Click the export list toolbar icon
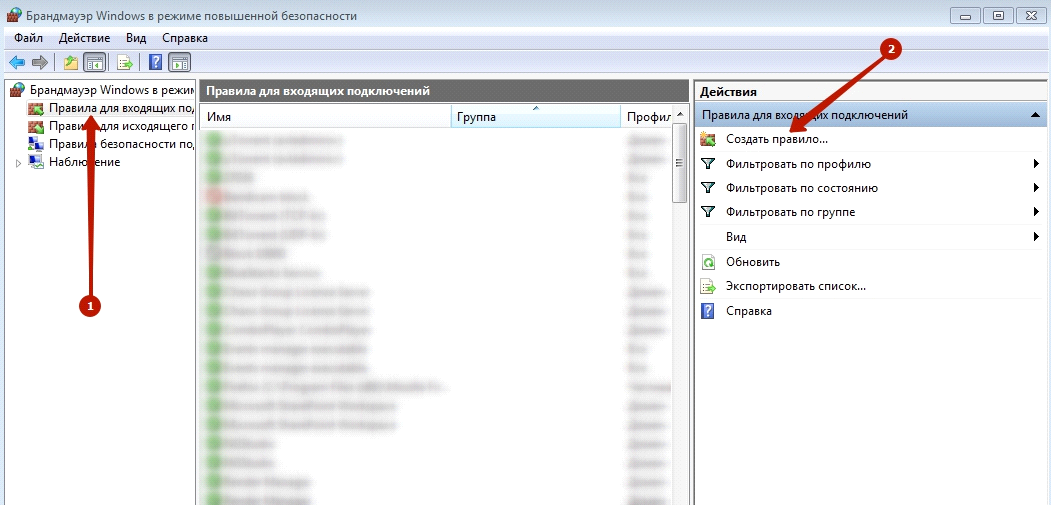 pyautogui.click(x=125, y=63)
